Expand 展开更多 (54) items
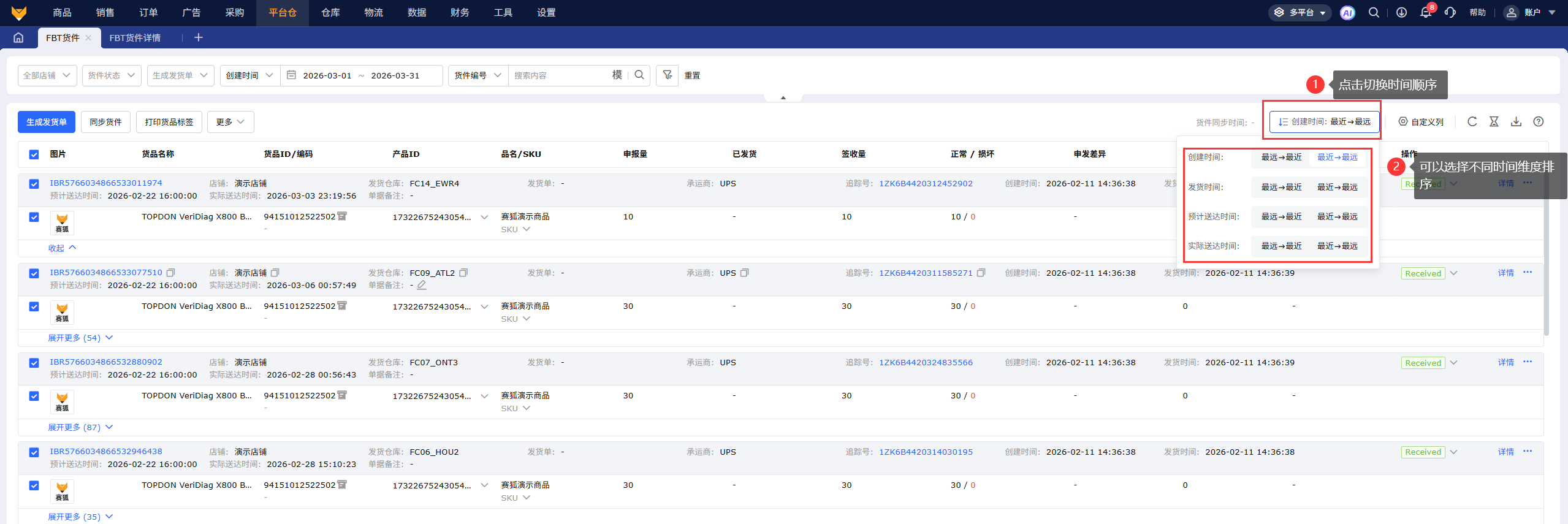The height and width of the screenshot is (524, 1568). (x=80, y=338)
